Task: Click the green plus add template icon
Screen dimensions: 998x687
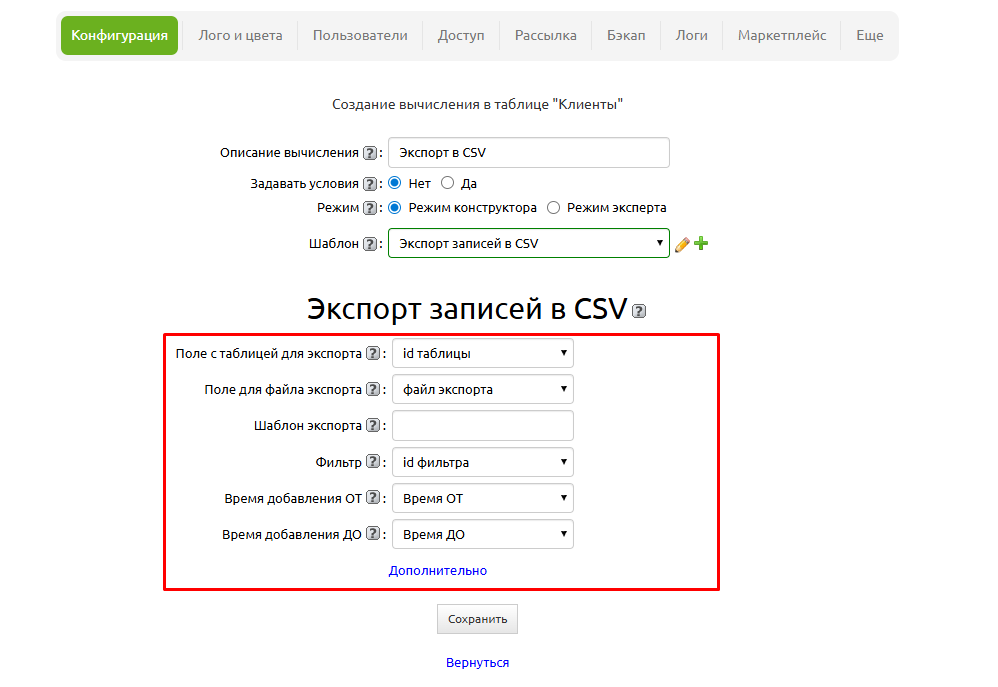Action: click(701, 243)
